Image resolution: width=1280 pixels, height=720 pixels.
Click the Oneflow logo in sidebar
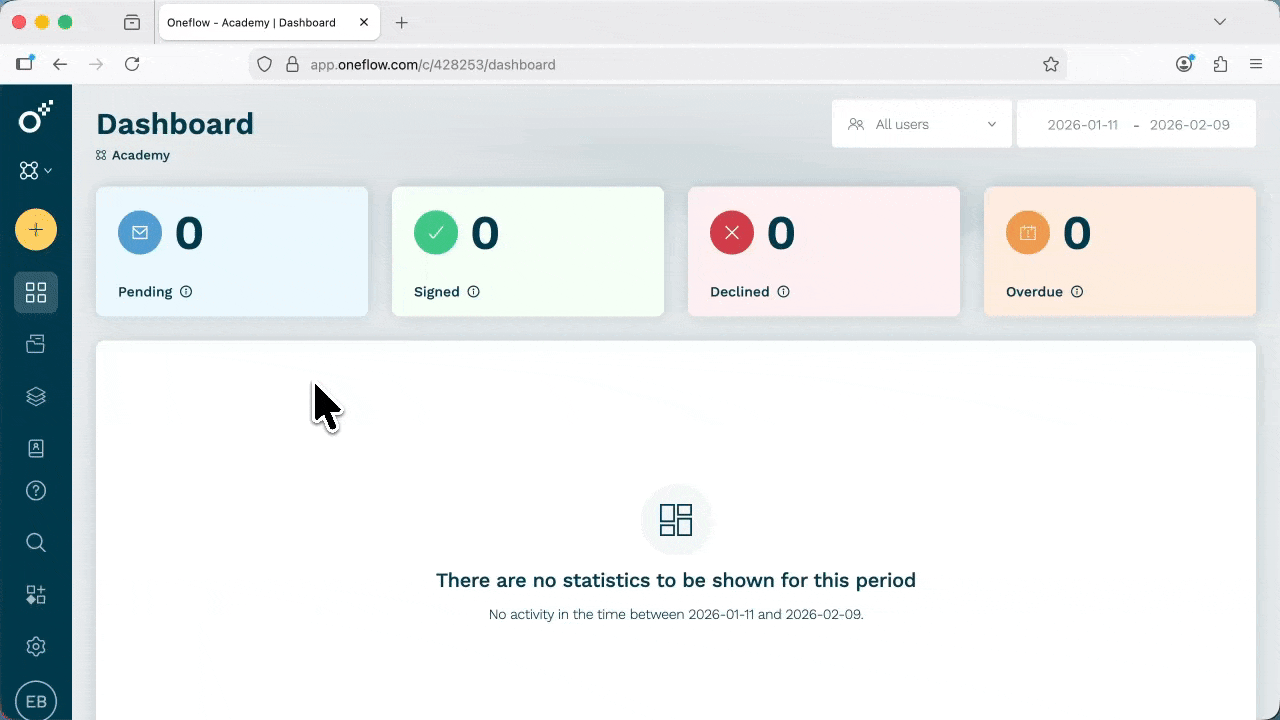pyautogui.click(x=36, y=117)
